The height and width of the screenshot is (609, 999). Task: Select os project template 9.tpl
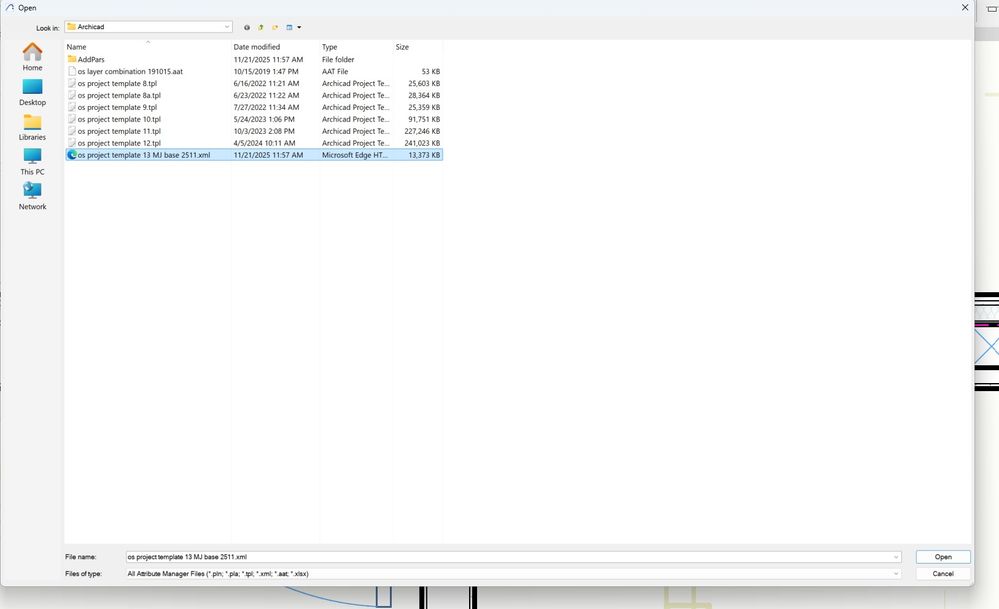[117, 107]
